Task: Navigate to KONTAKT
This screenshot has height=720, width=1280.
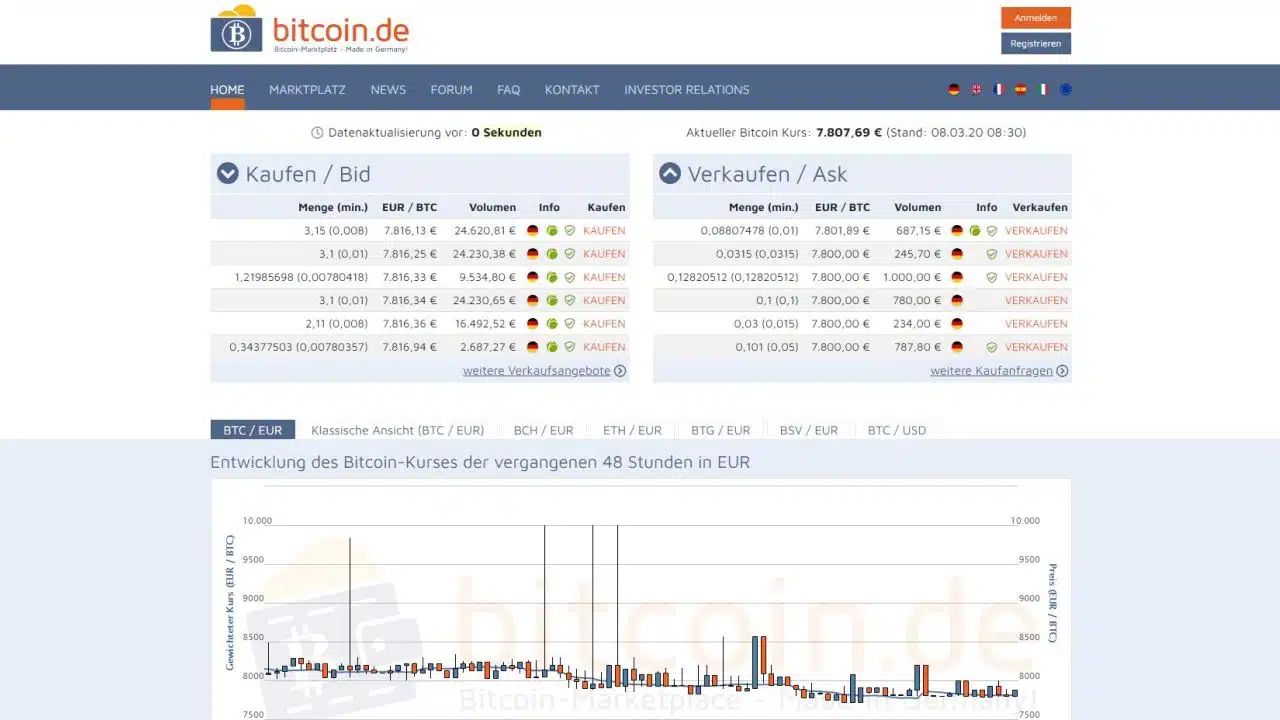Action: click(572, 89)
